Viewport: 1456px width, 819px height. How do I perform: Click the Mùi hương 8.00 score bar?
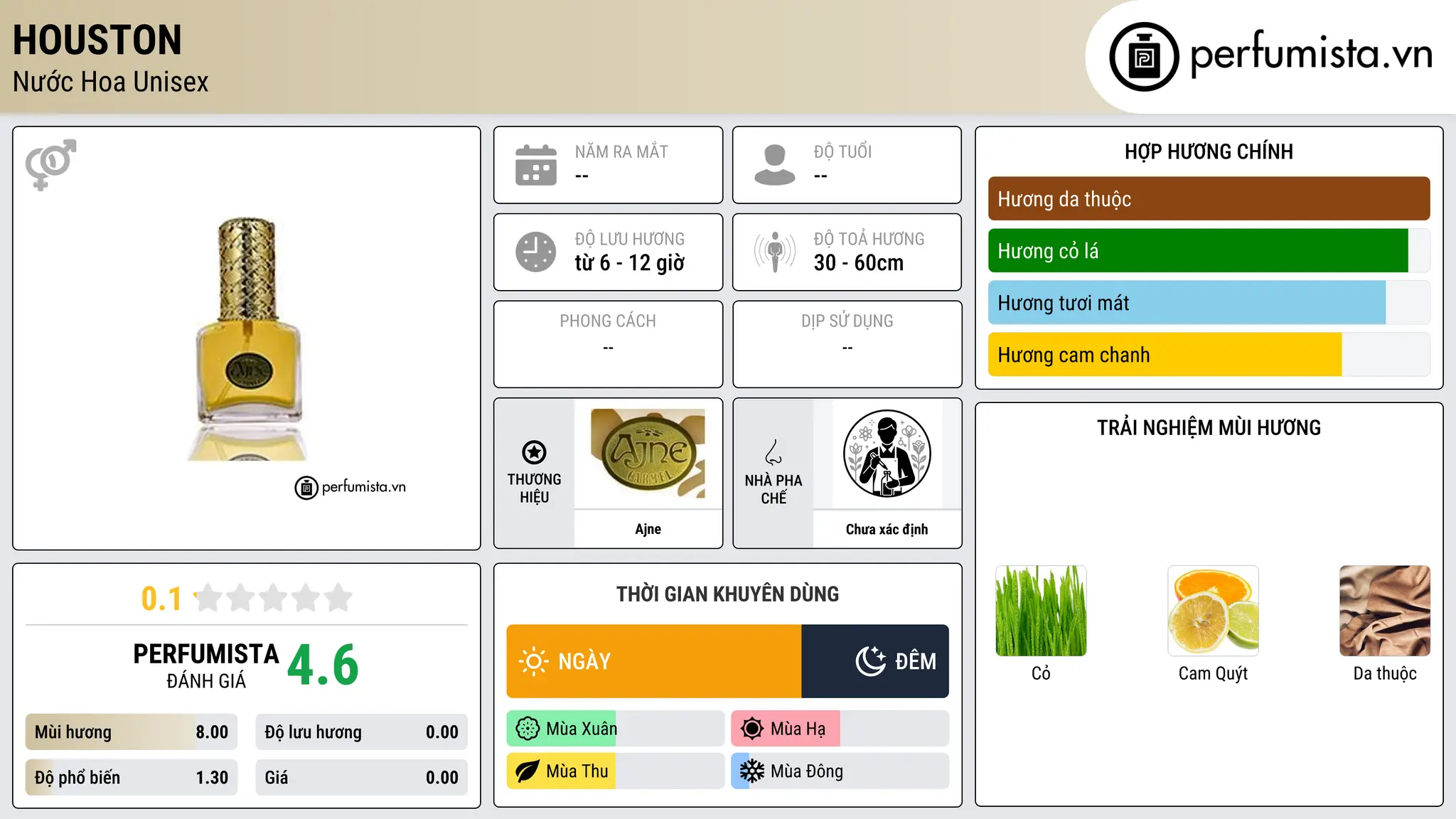(x=132, y=732)
